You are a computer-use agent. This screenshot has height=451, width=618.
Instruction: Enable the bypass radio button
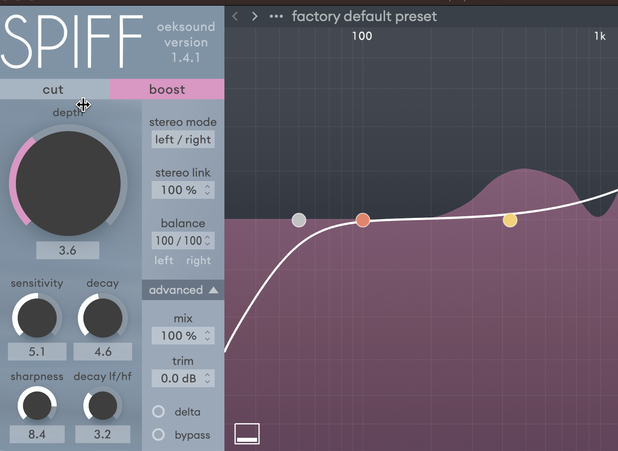point(159,434)
